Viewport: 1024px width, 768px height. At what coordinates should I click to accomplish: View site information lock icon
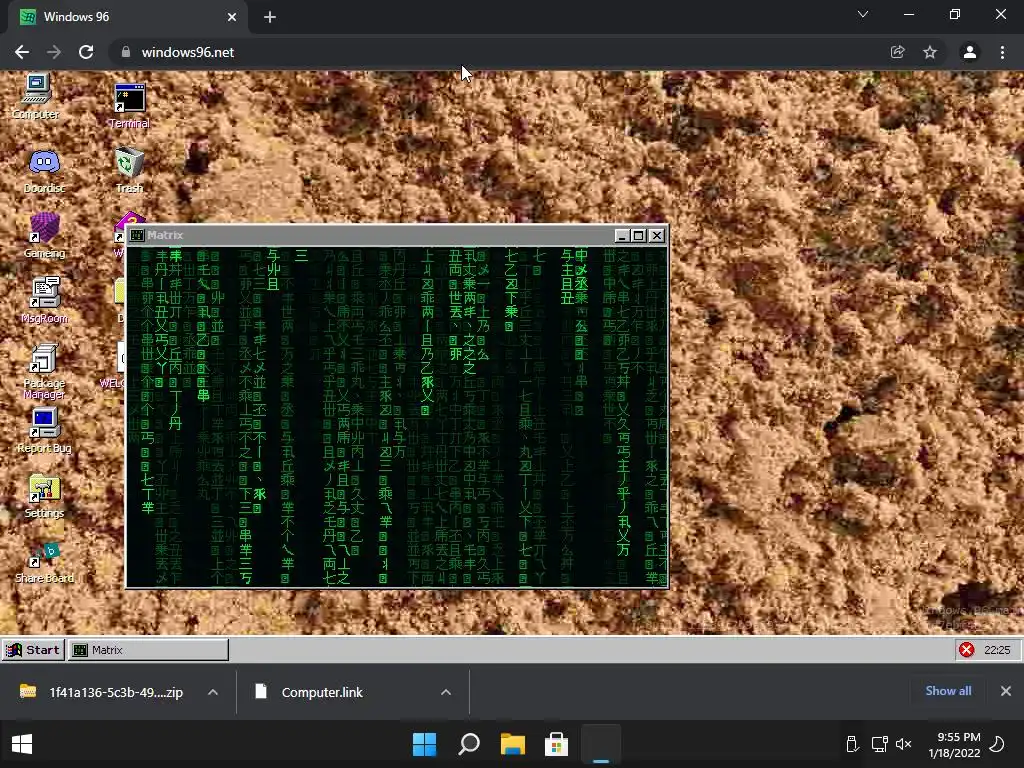pyautogui.click(x=126, y=52)
